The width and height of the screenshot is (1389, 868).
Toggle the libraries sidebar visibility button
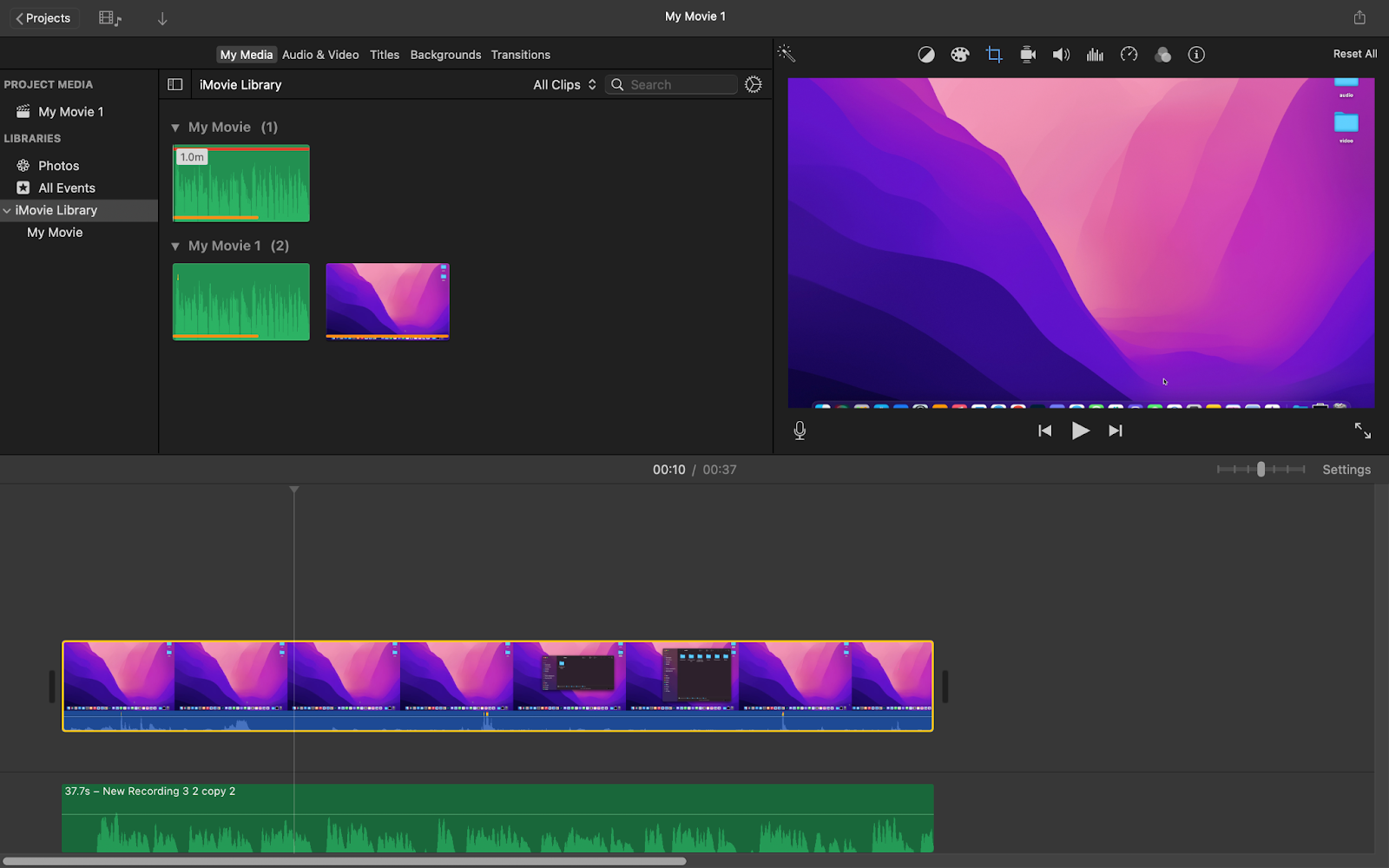174,84
